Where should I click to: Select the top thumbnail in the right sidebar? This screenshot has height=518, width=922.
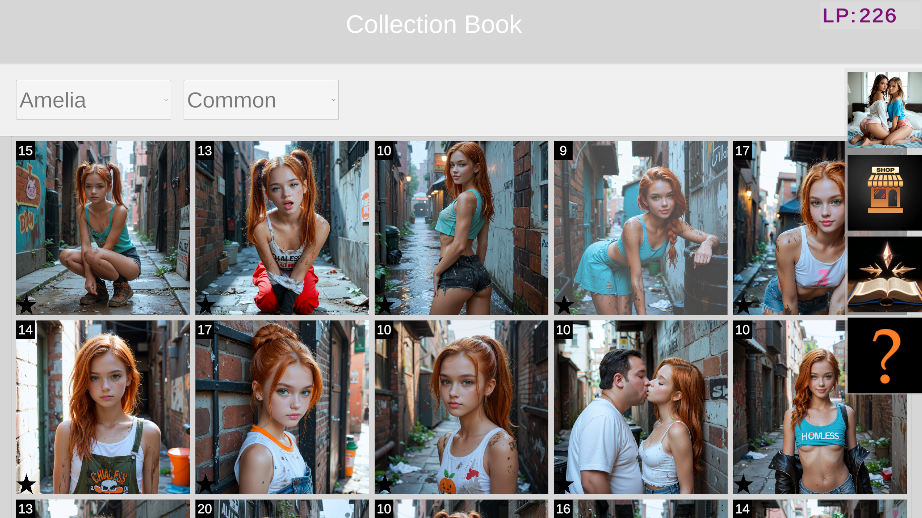point(884,109)
